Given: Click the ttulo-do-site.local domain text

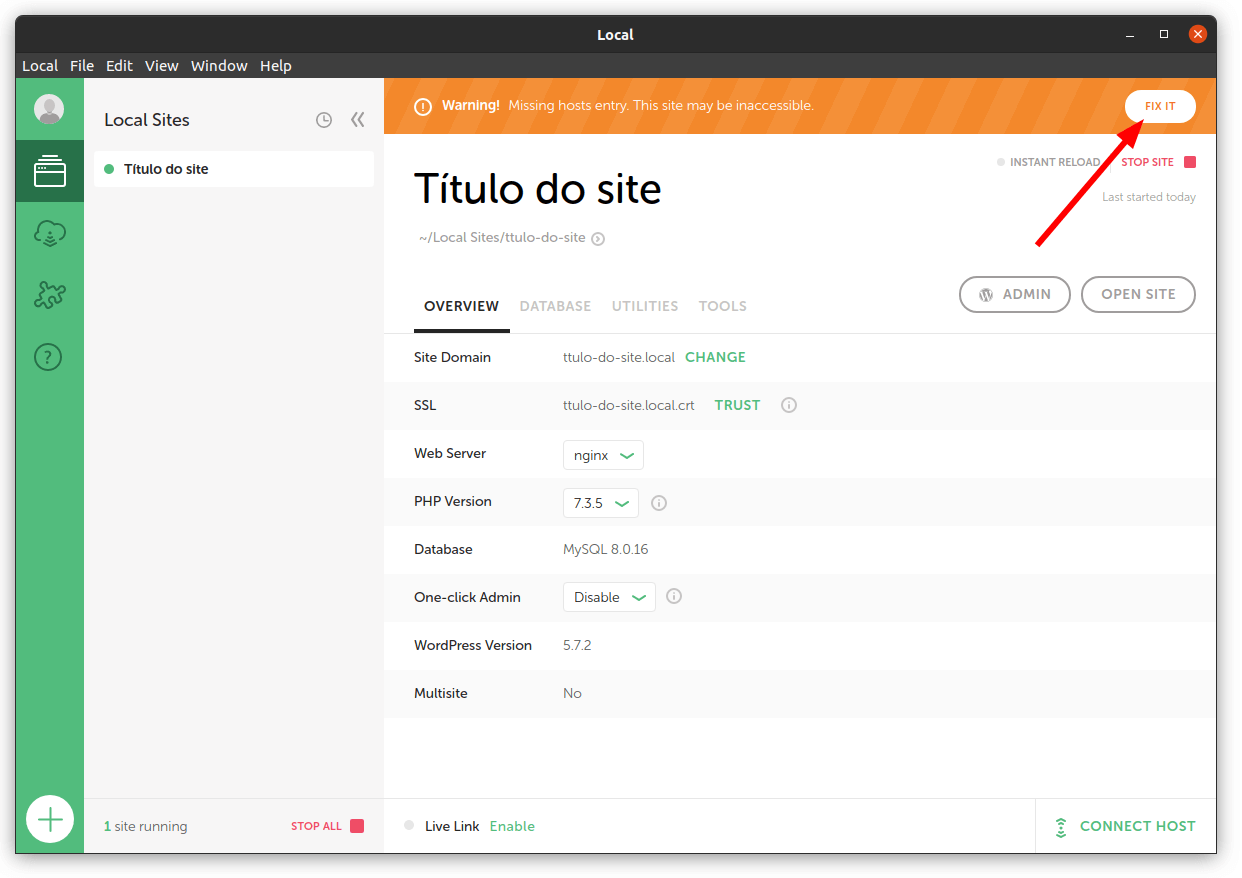Looking at the screenshot, I should (x=619, y=357).
